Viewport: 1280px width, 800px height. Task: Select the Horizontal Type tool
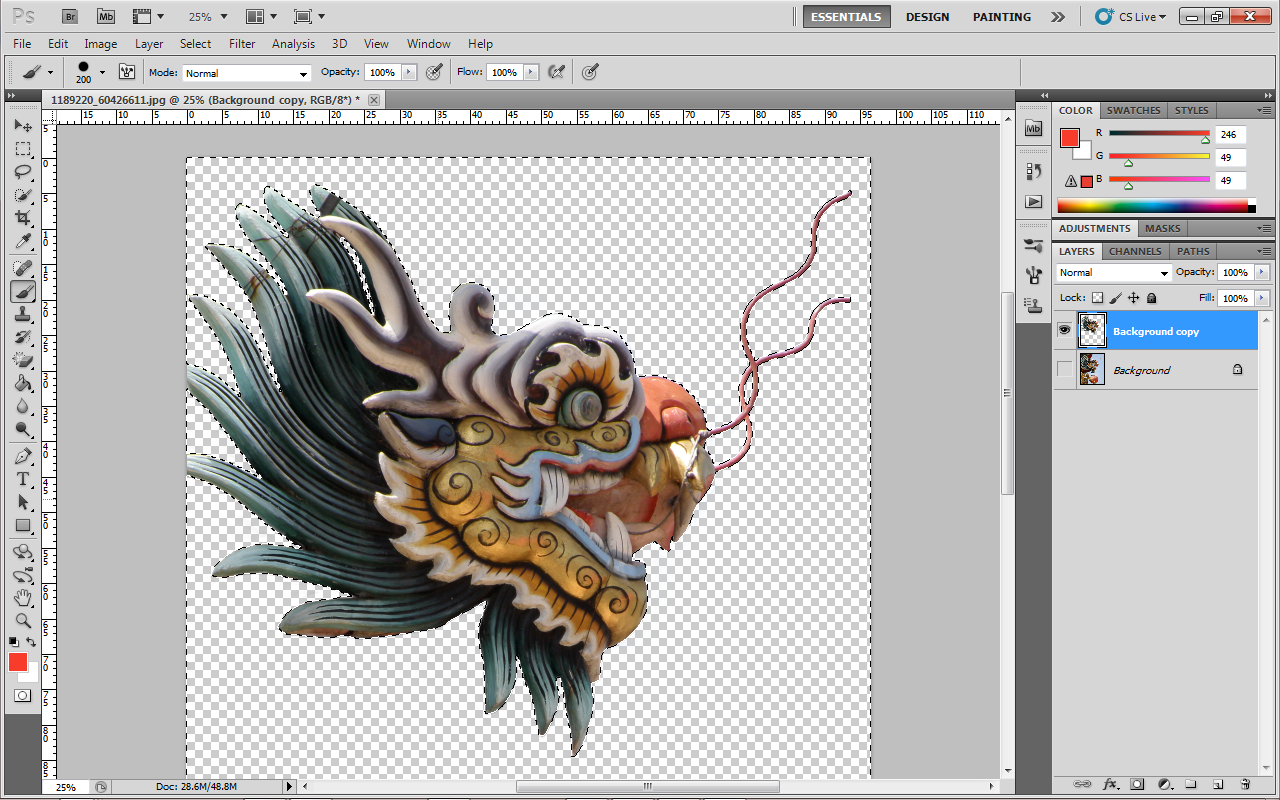[x=23, y=479]
